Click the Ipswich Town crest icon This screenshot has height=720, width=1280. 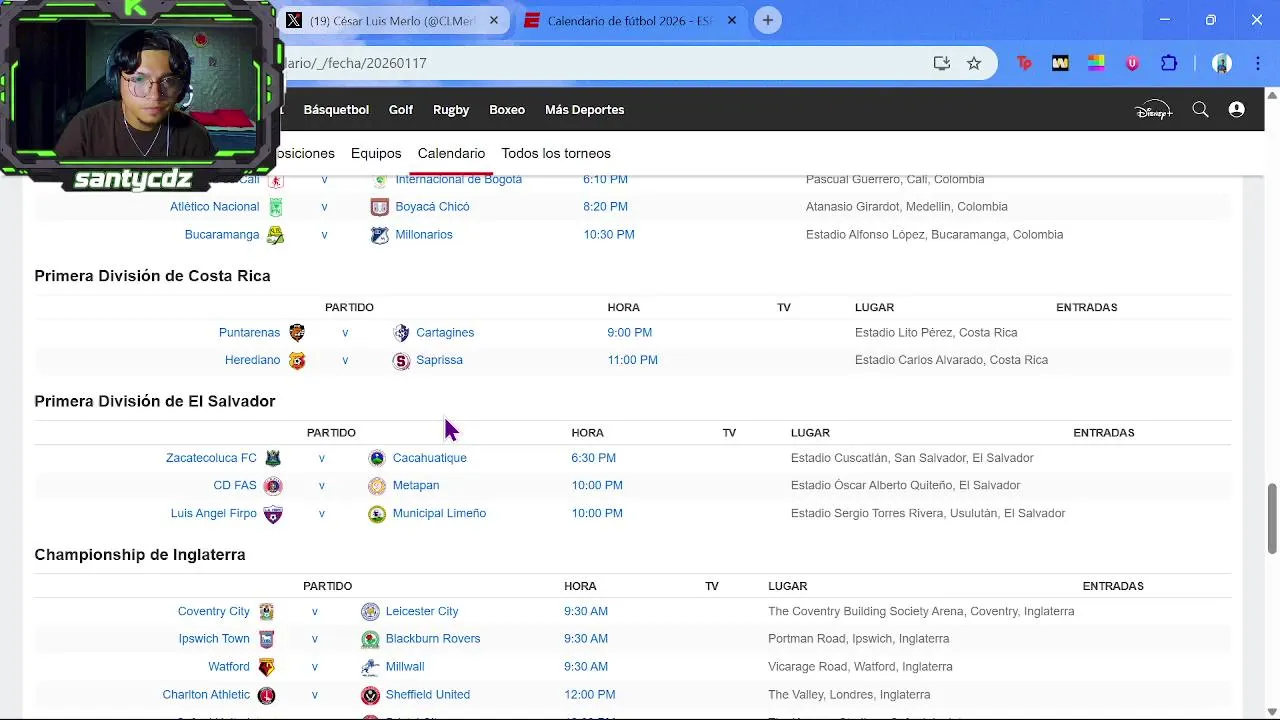coord(266,639)
